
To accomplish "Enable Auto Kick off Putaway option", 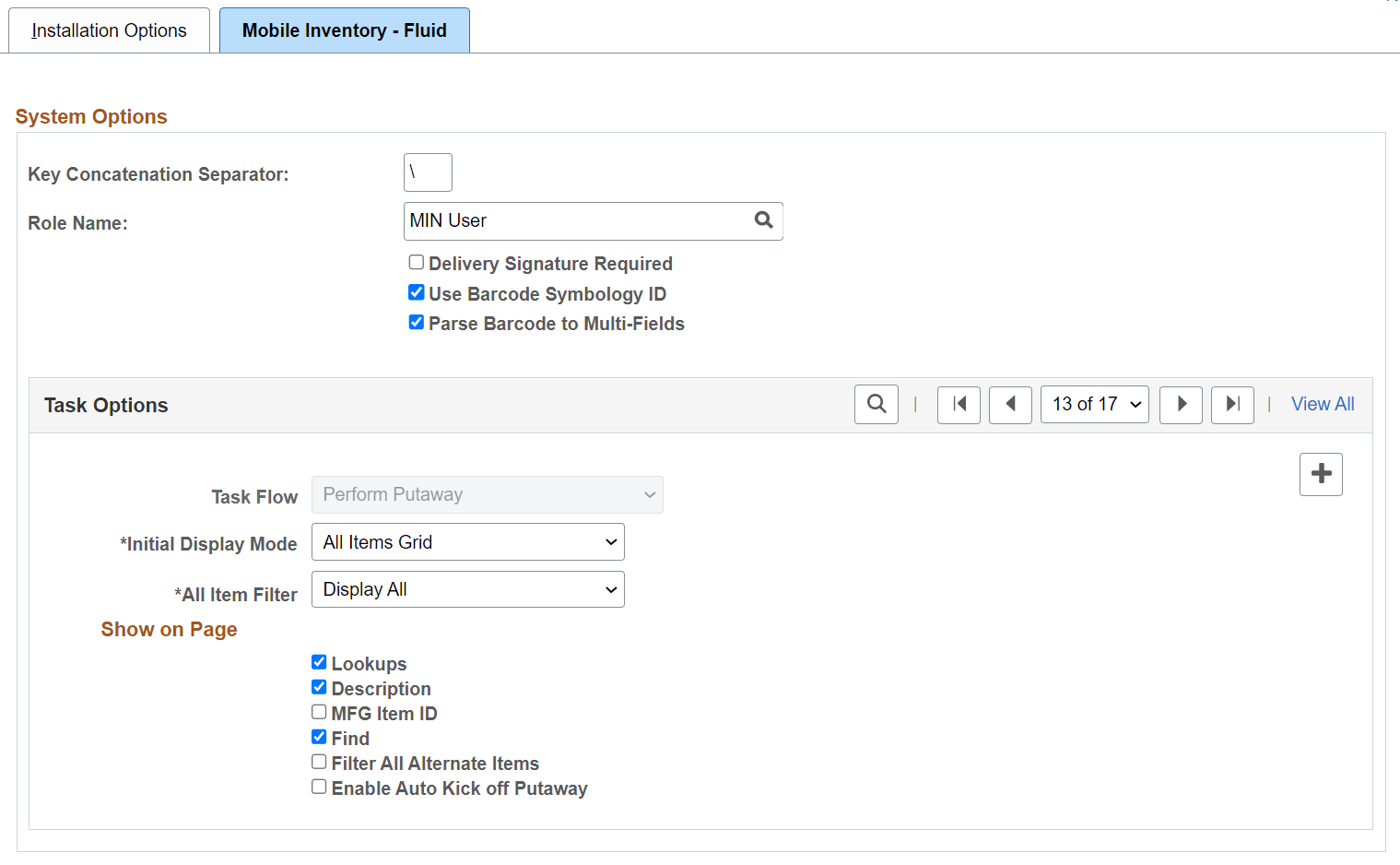I will tap(318, 786).
